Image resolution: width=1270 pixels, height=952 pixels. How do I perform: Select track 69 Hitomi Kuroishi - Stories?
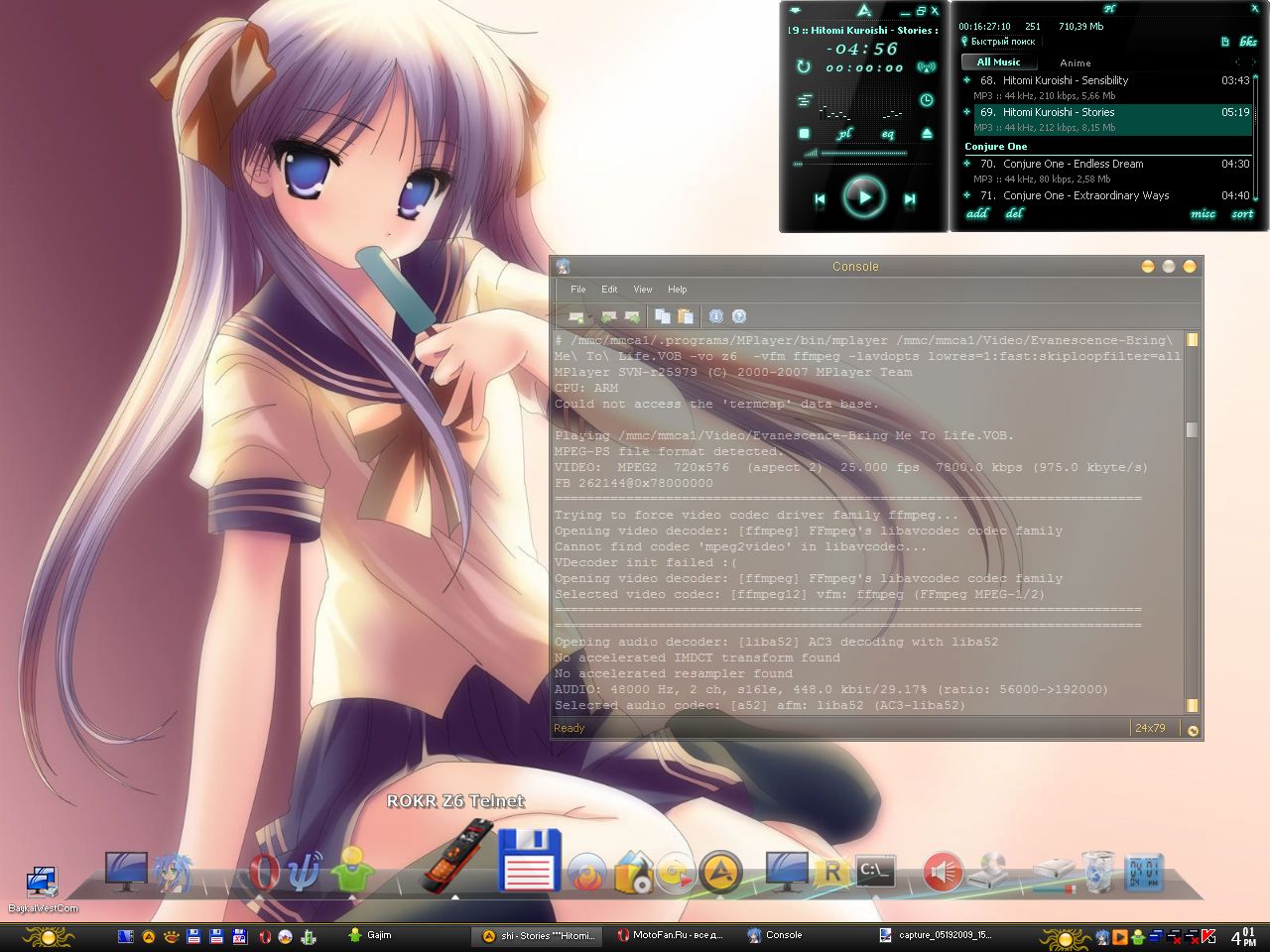pos(1105,119)
